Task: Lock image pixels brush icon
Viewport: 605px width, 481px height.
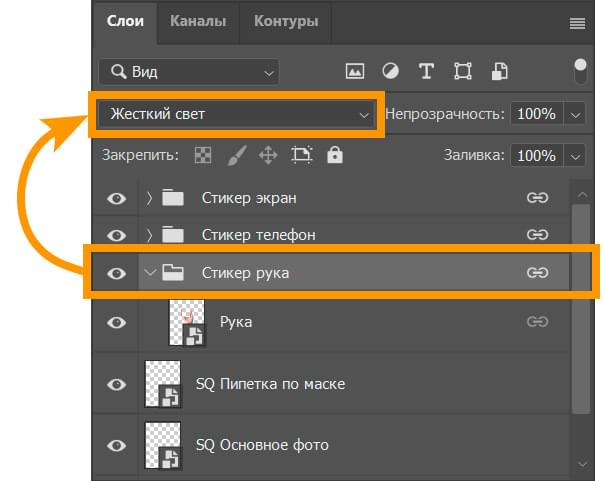Action: tap(237, 155)
